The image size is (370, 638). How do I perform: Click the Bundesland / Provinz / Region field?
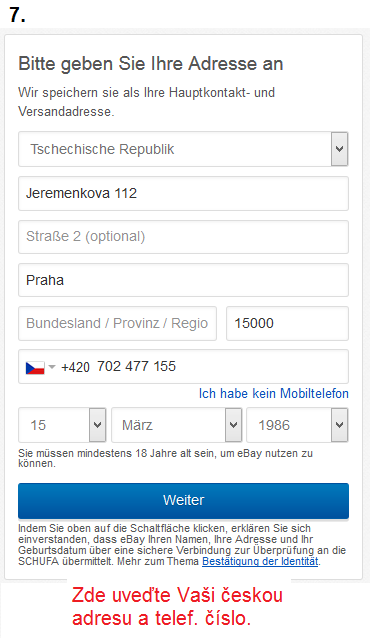point(117,323)
